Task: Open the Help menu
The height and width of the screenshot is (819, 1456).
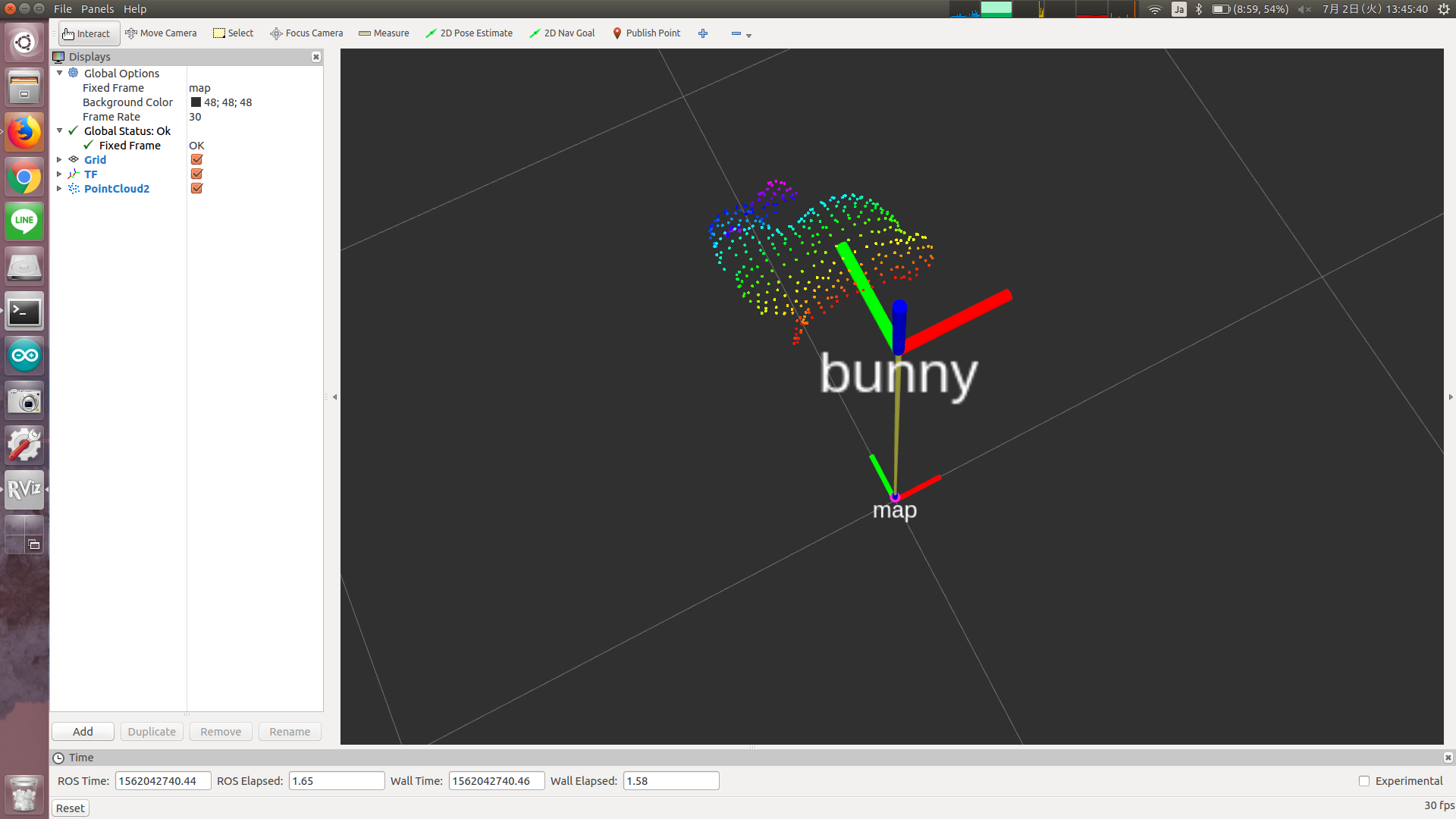Action: pos(135,9)
